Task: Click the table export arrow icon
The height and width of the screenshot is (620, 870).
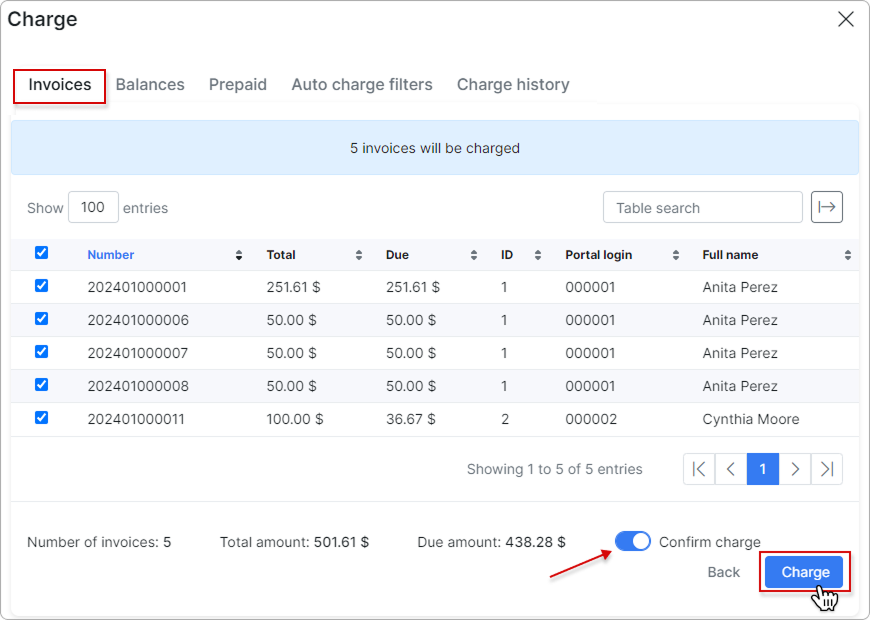Action: point(826,207)
